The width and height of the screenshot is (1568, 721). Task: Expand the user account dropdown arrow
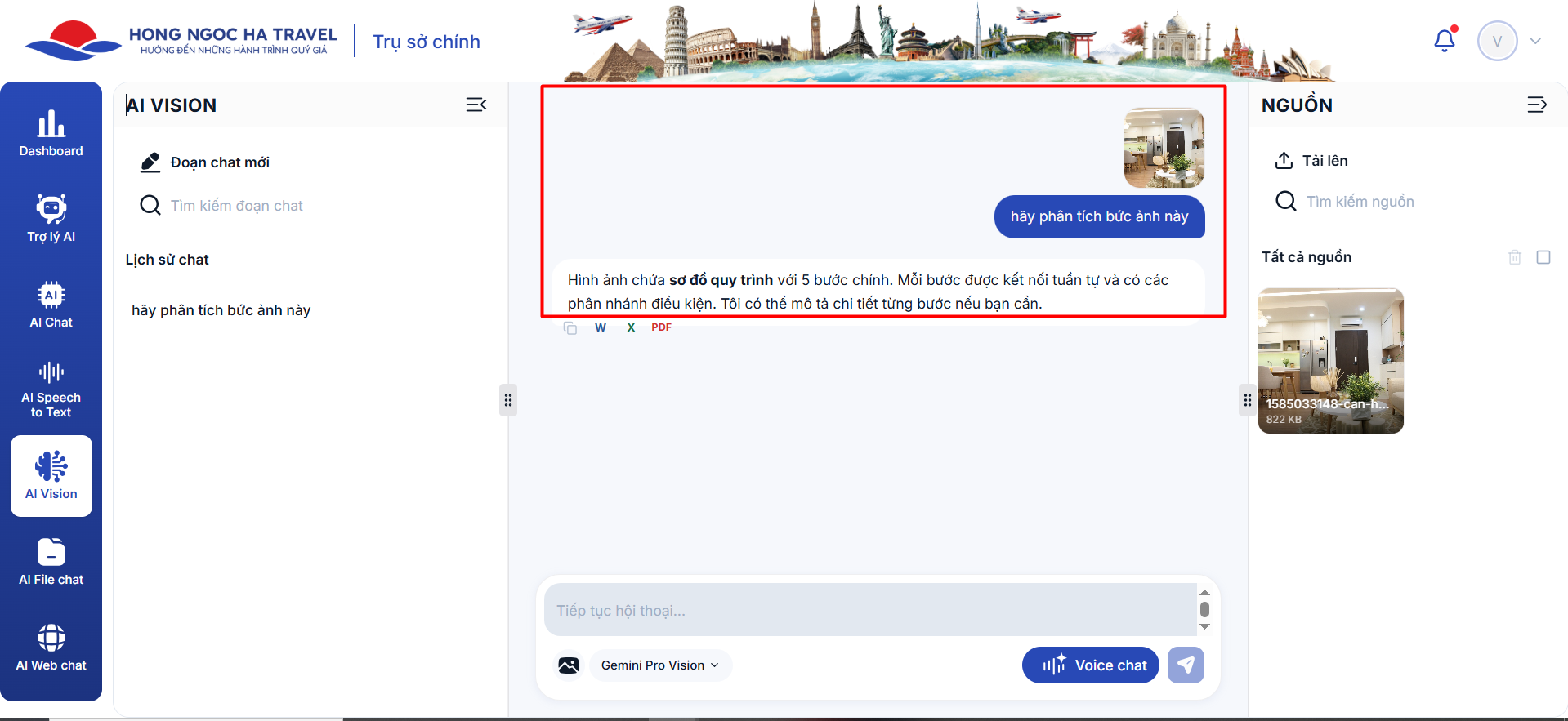tap(1535, 41)
